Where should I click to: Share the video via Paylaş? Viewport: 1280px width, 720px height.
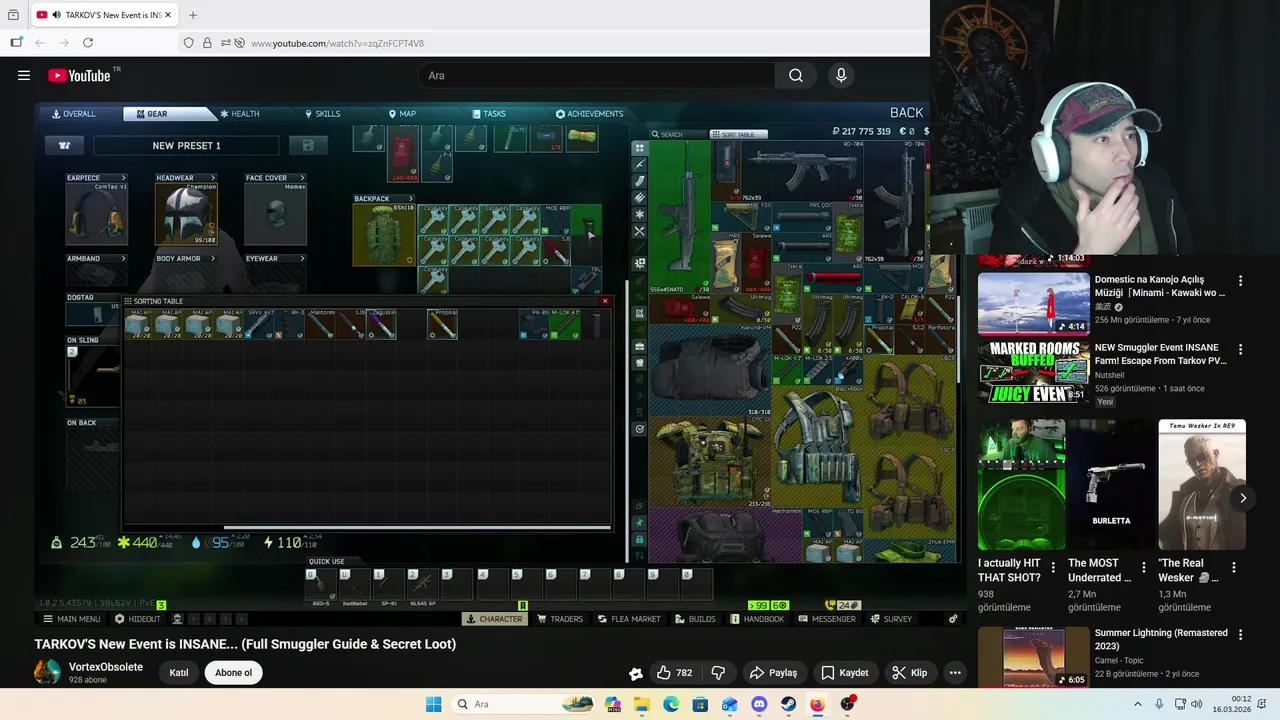(773, 673)
